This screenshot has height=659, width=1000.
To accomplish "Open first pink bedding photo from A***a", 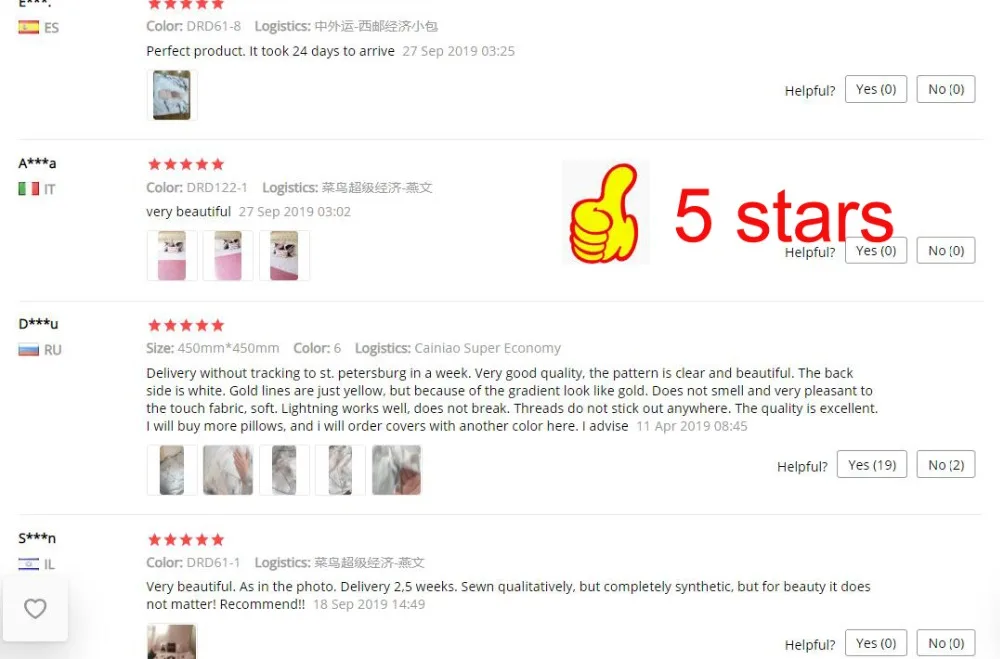I will pyautogui.click(x=172, y=256).
